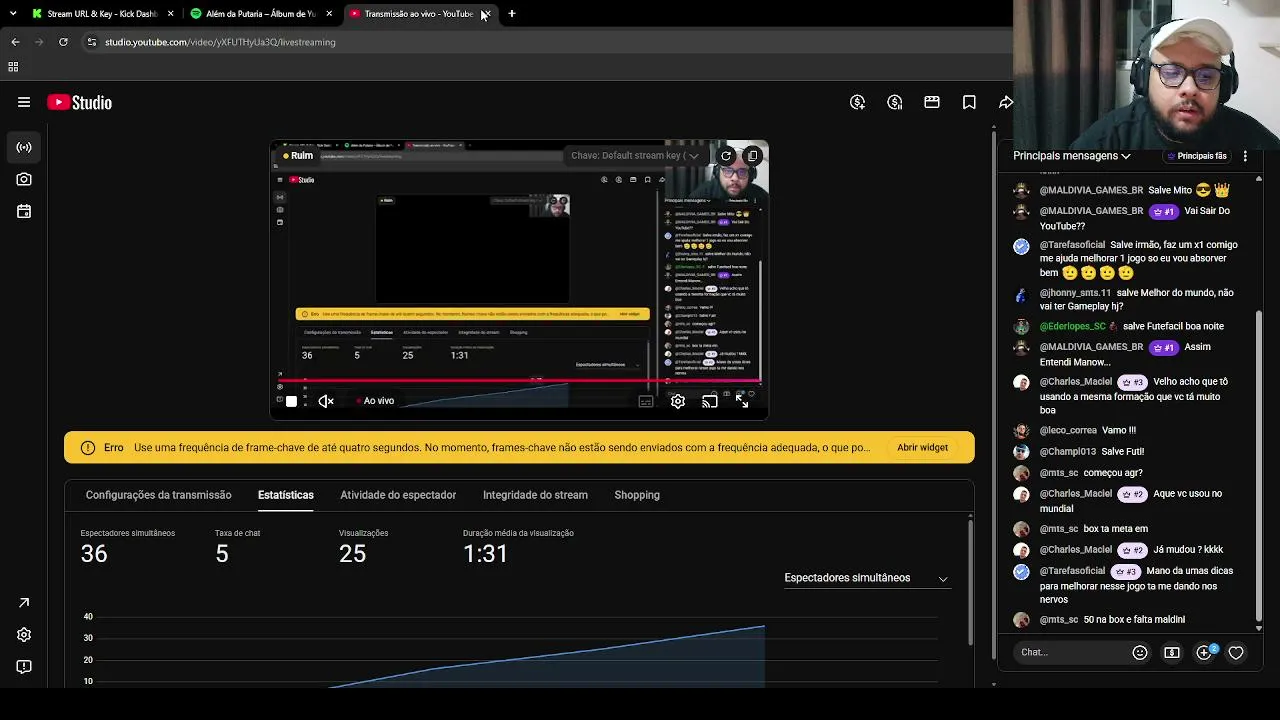The width and height of the screenshot is (1280, 720).
Task: Click the Ruim connection status badge
Action: (298, 156)
